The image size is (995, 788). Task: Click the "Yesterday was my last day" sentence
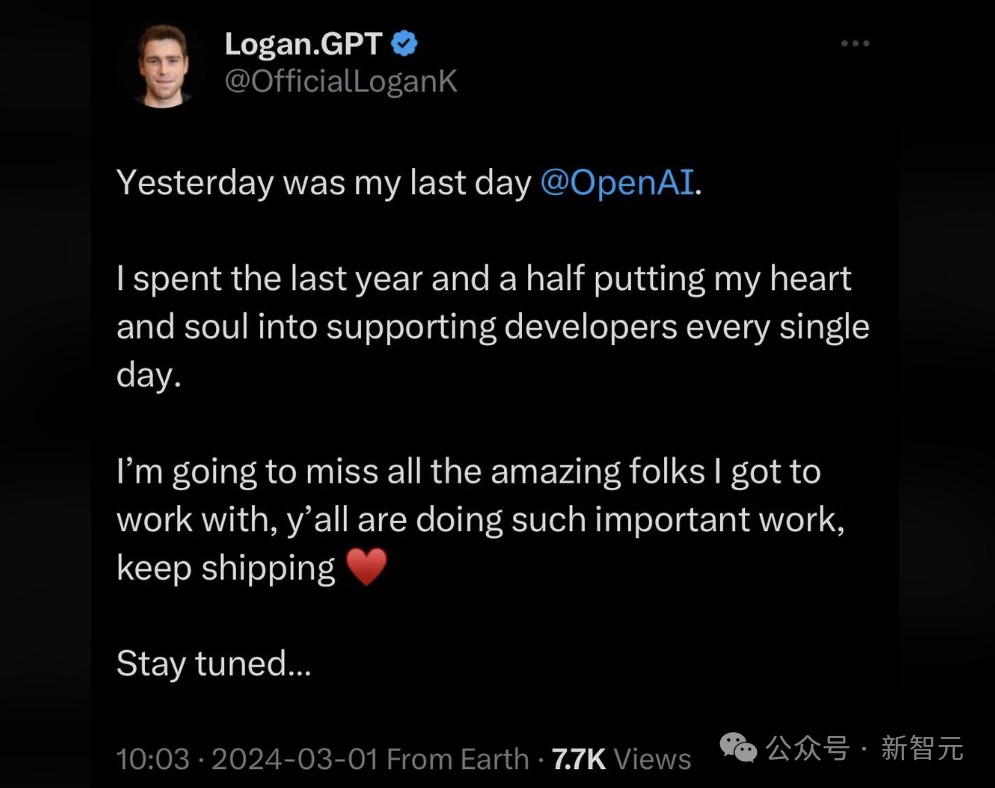click(323, 183)
